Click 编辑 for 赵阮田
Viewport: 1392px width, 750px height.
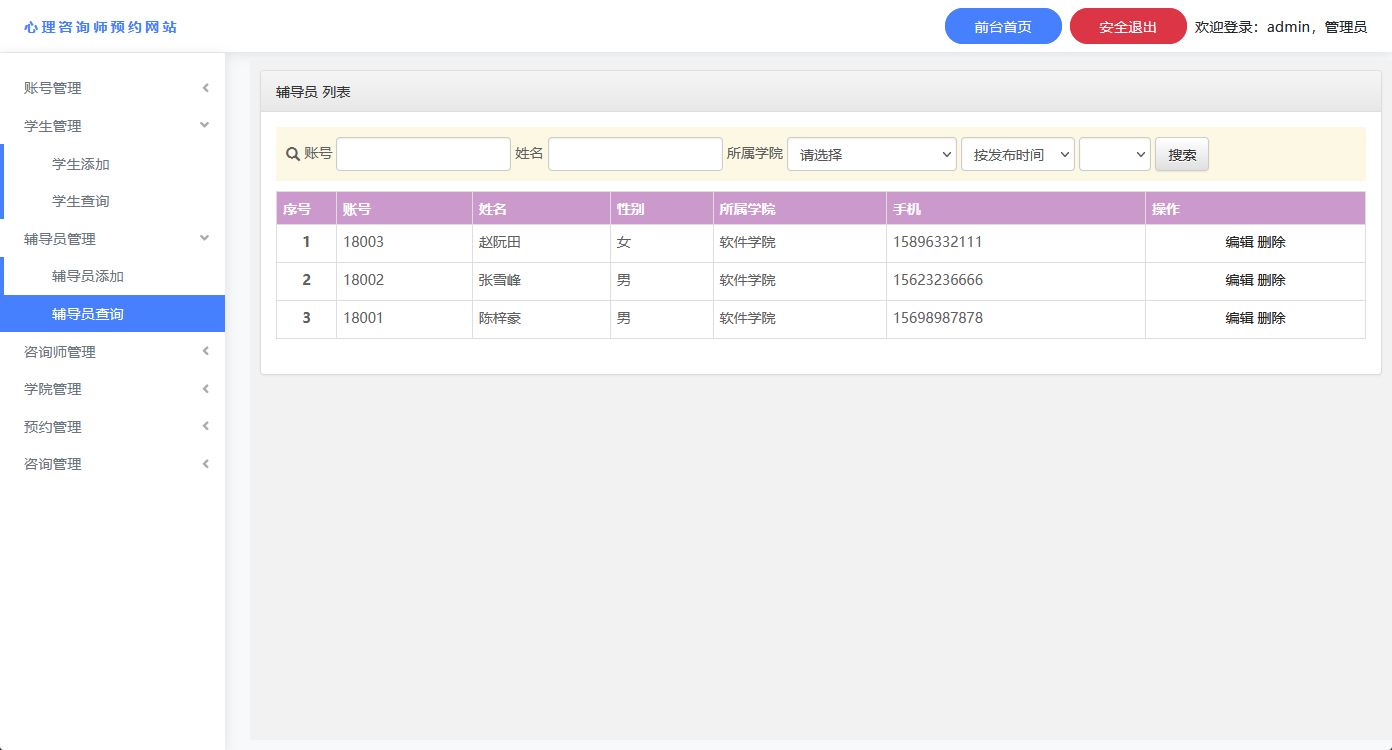[1239, 242]
